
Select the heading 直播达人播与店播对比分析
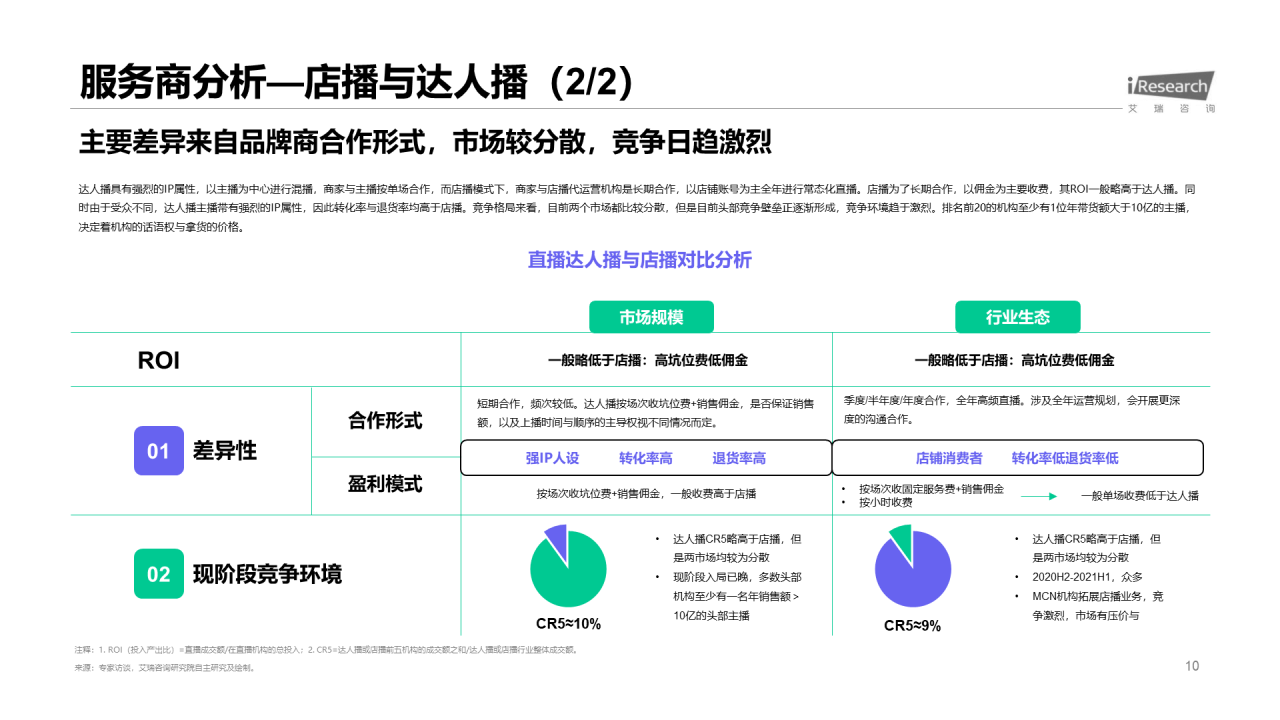click(x=640, y=260)
